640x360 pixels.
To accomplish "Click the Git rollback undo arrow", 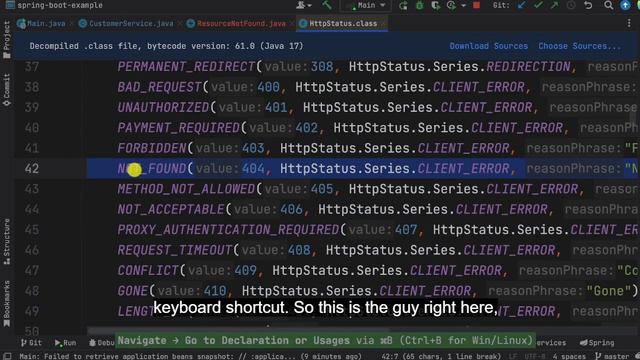I will tap(588, 5).
